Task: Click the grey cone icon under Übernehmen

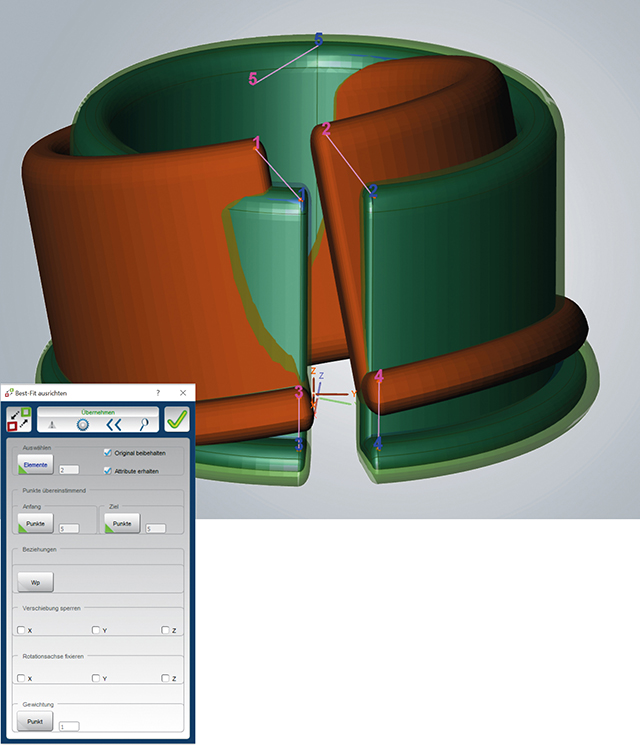Action: pos(52,424)
